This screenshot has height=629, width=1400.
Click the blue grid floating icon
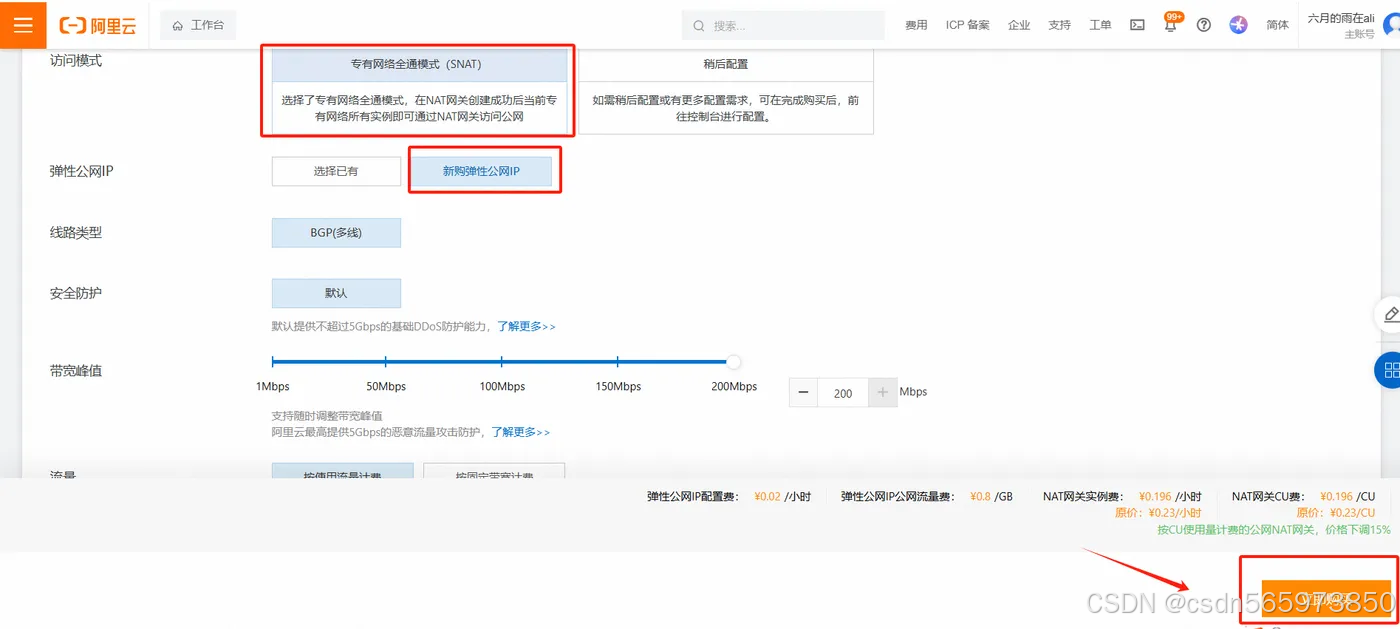tap(1389, 371)
